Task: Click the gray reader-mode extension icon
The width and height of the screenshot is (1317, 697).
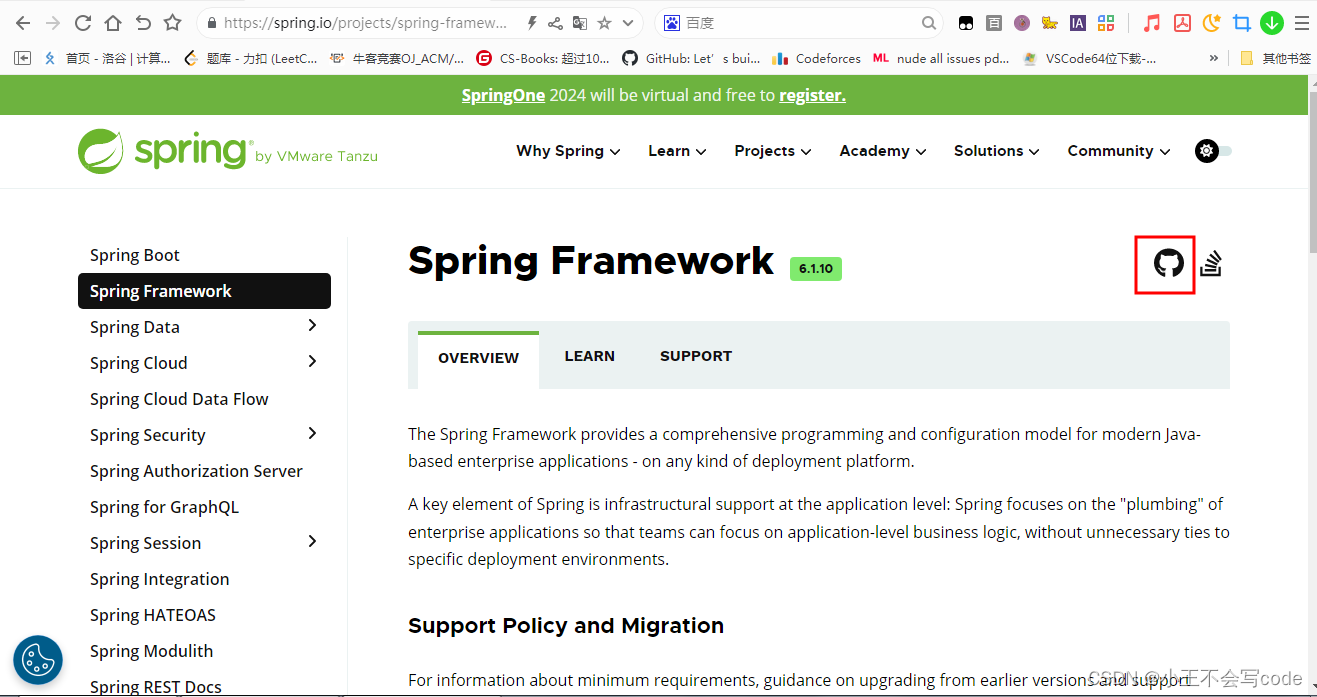Action: tap(994, 22)
